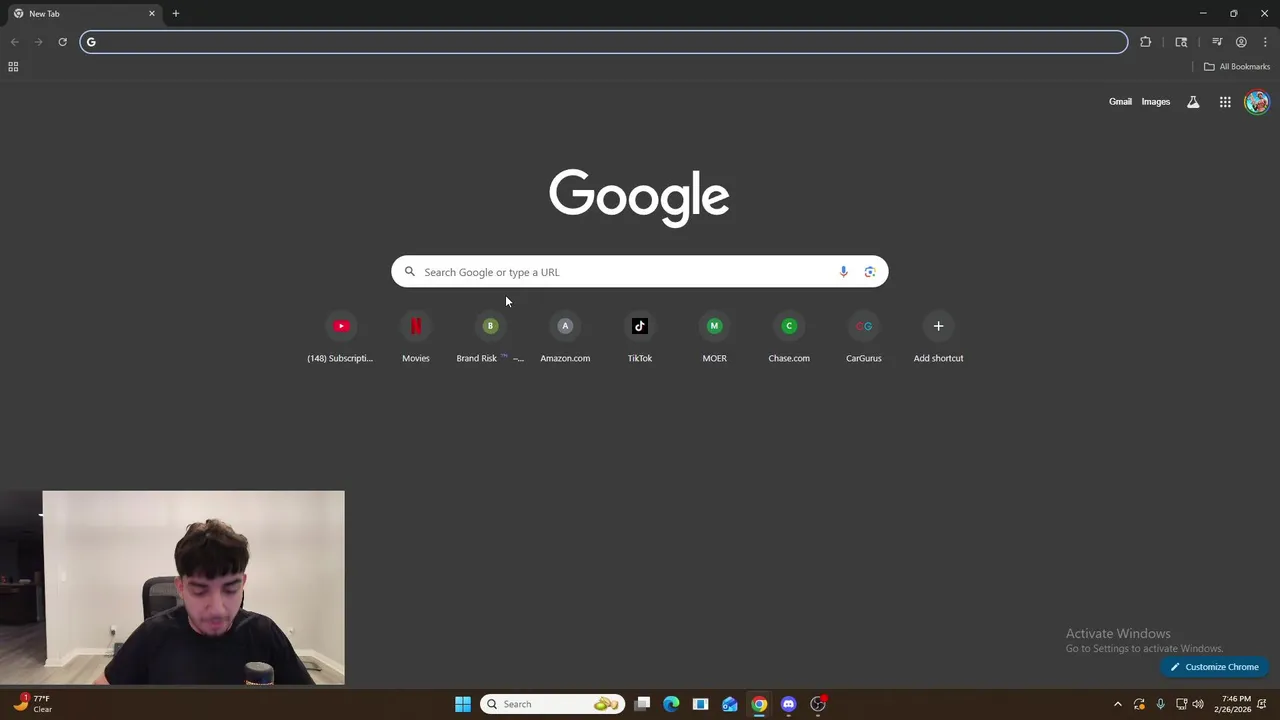Open the tab search icon in toolbar

pos(1181,42)
